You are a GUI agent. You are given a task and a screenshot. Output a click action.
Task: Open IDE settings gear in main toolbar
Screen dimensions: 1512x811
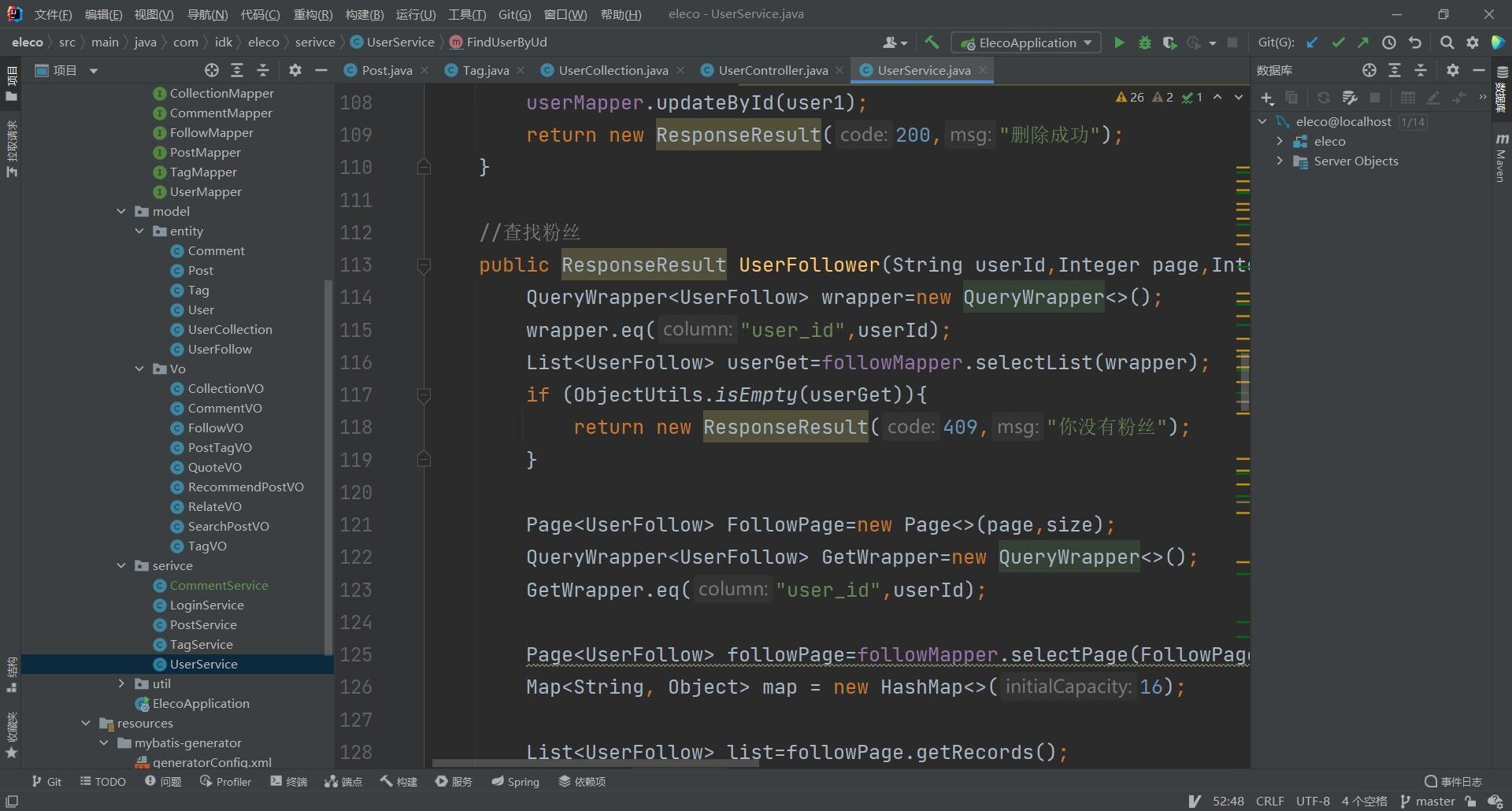click(1473, 43)
